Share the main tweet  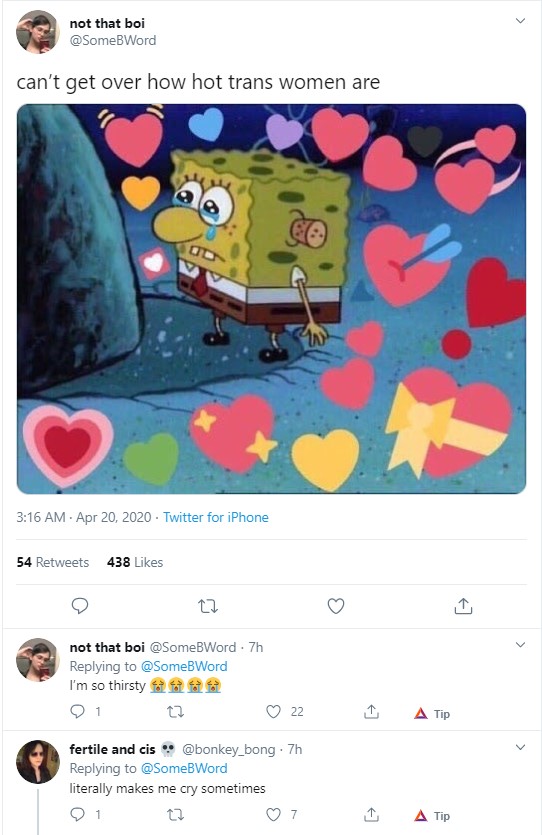click(x=463, y=605)
